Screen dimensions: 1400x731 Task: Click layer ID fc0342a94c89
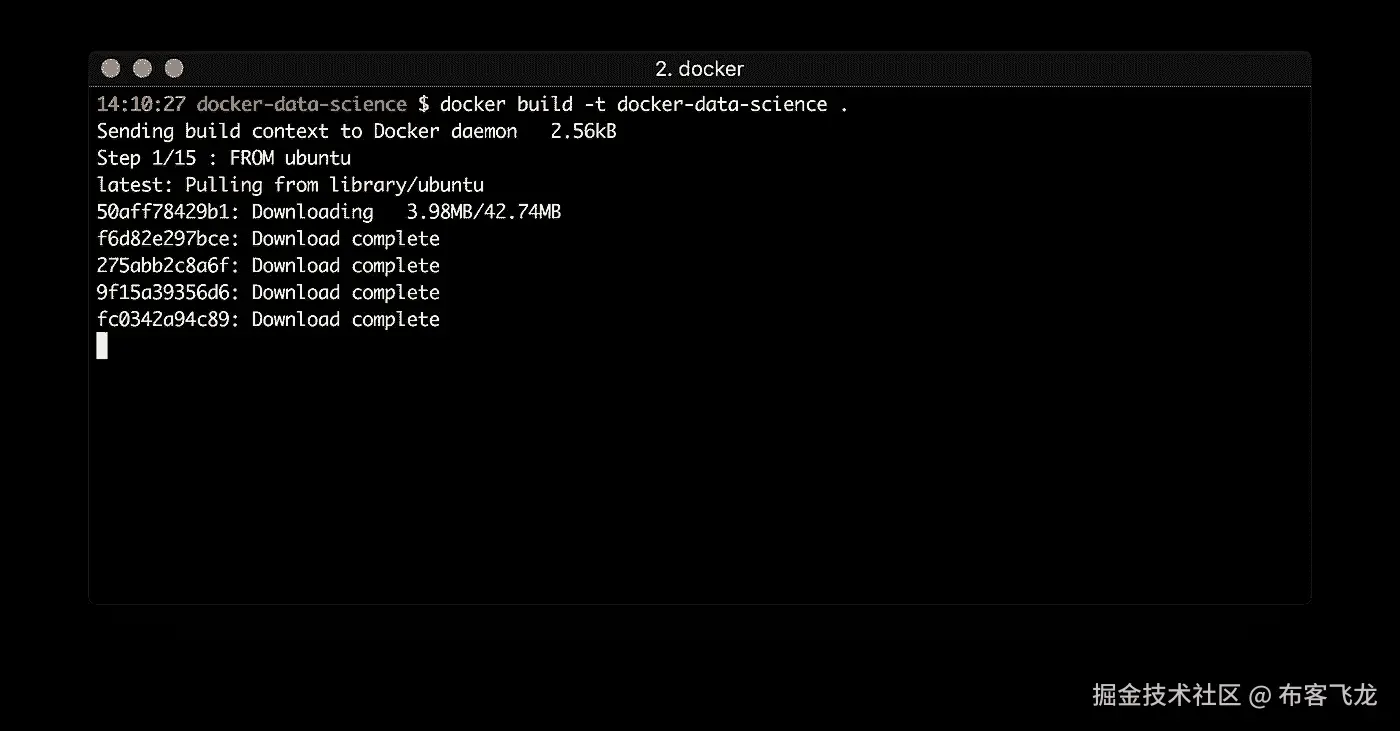pos(168,320)
